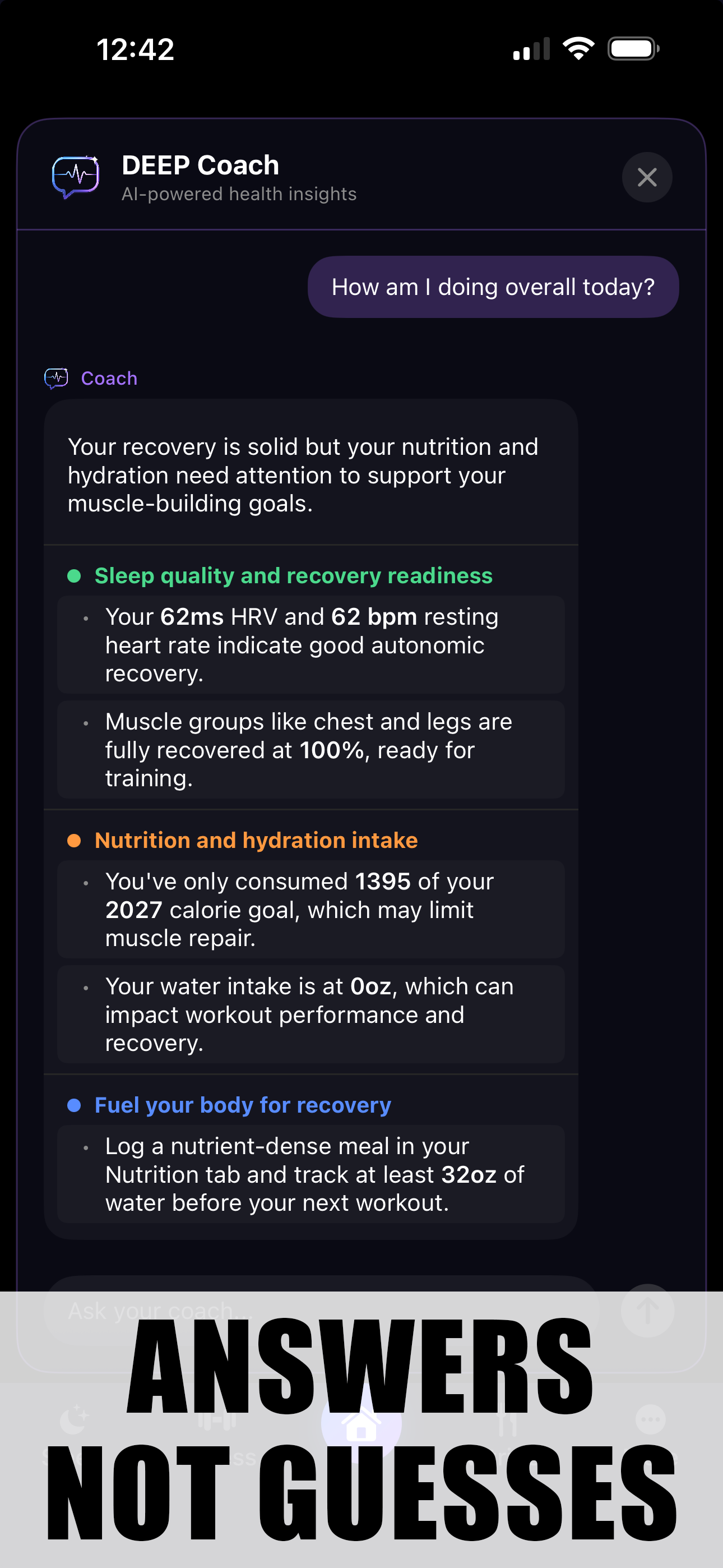The width and height of the screenshot is (723, 1568).
Task: Tap the DEEP Coach heartbeat logo
Action: 76,177
